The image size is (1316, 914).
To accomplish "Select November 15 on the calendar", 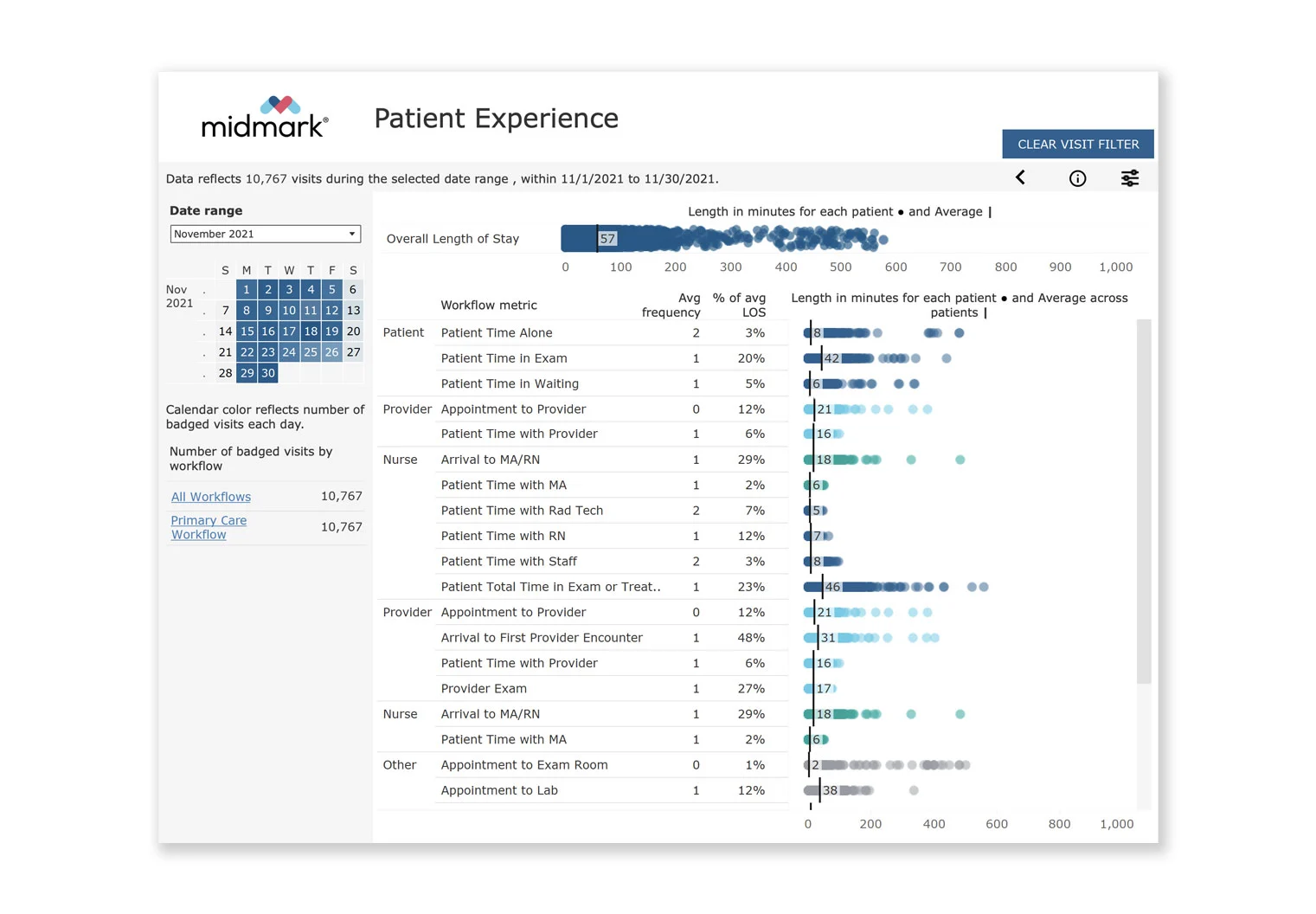I will (x=247, y=331).
